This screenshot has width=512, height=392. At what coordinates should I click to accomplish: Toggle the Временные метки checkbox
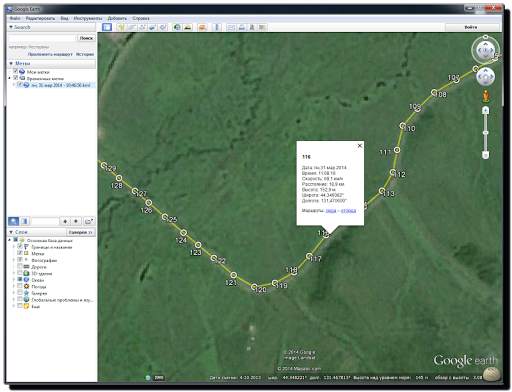coord(15,78)
